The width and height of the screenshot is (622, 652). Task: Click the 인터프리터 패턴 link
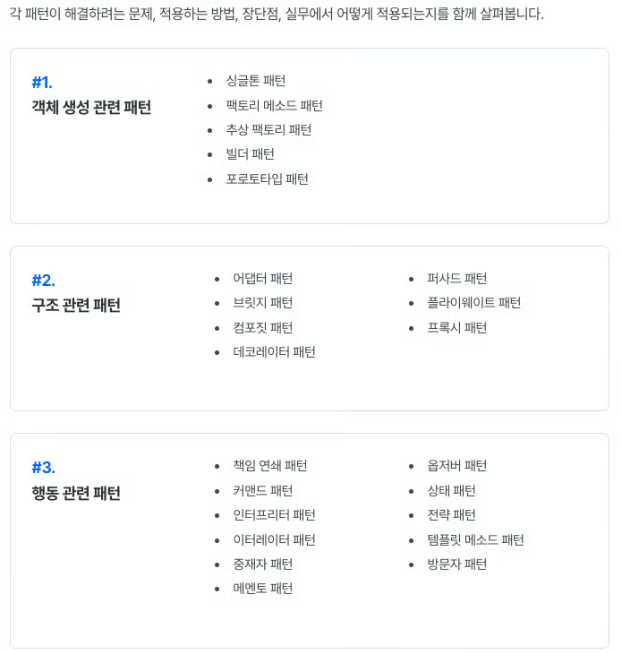pos(274,515)
